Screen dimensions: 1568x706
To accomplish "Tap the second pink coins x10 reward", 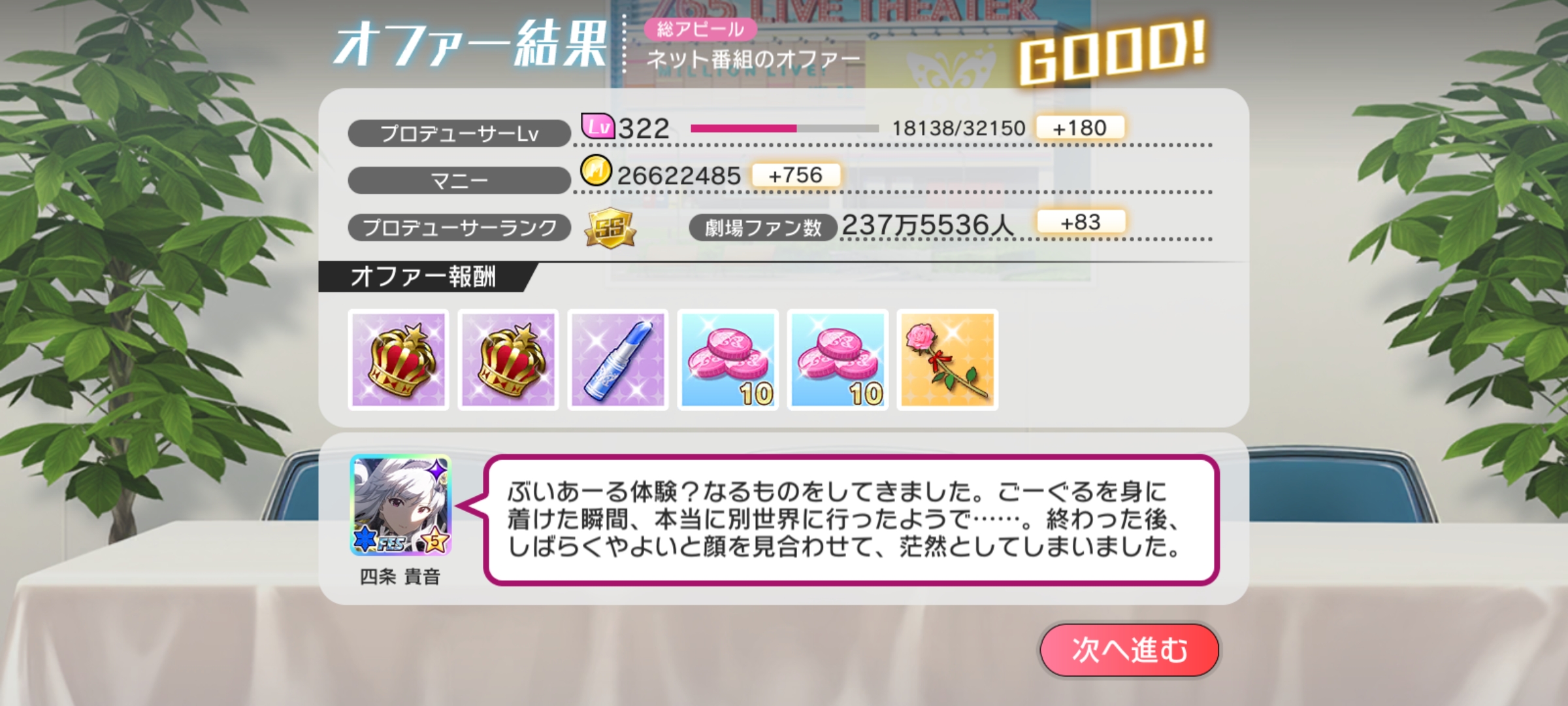I will (x=838, y=360).
